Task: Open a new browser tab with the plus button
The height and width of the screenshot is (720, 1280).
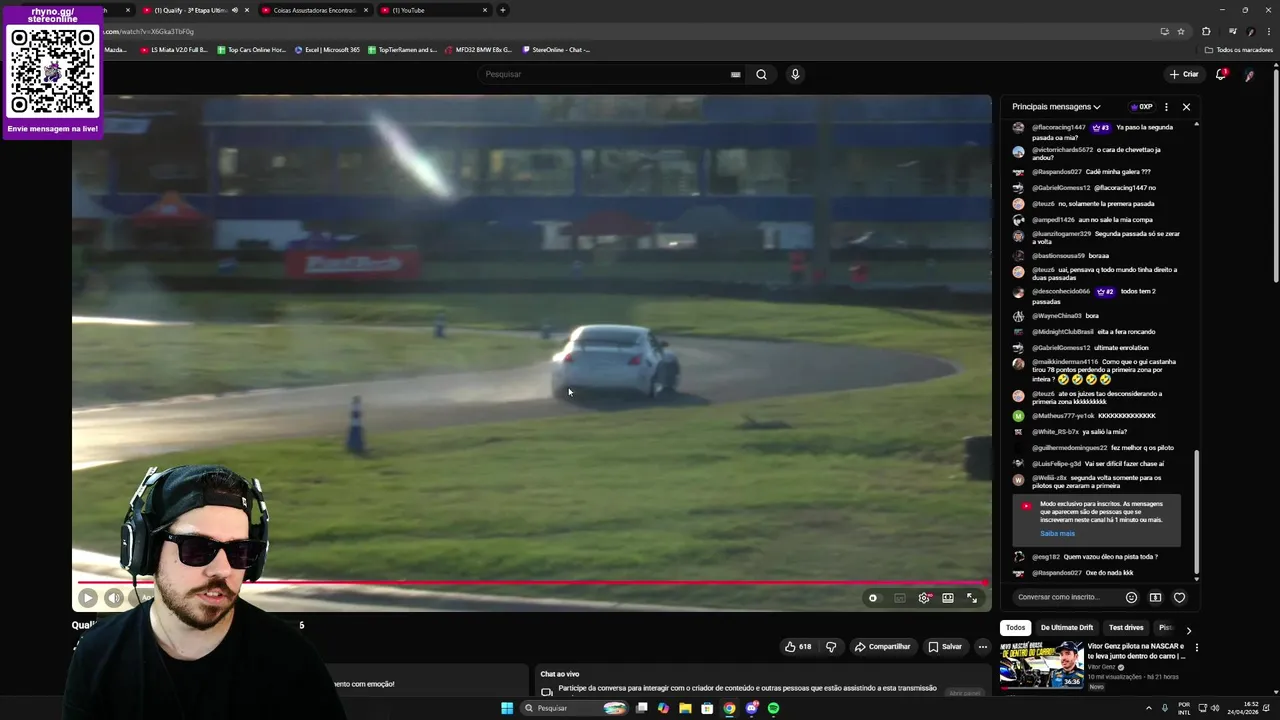Action: pyautogui.click(x=503, y=10)
